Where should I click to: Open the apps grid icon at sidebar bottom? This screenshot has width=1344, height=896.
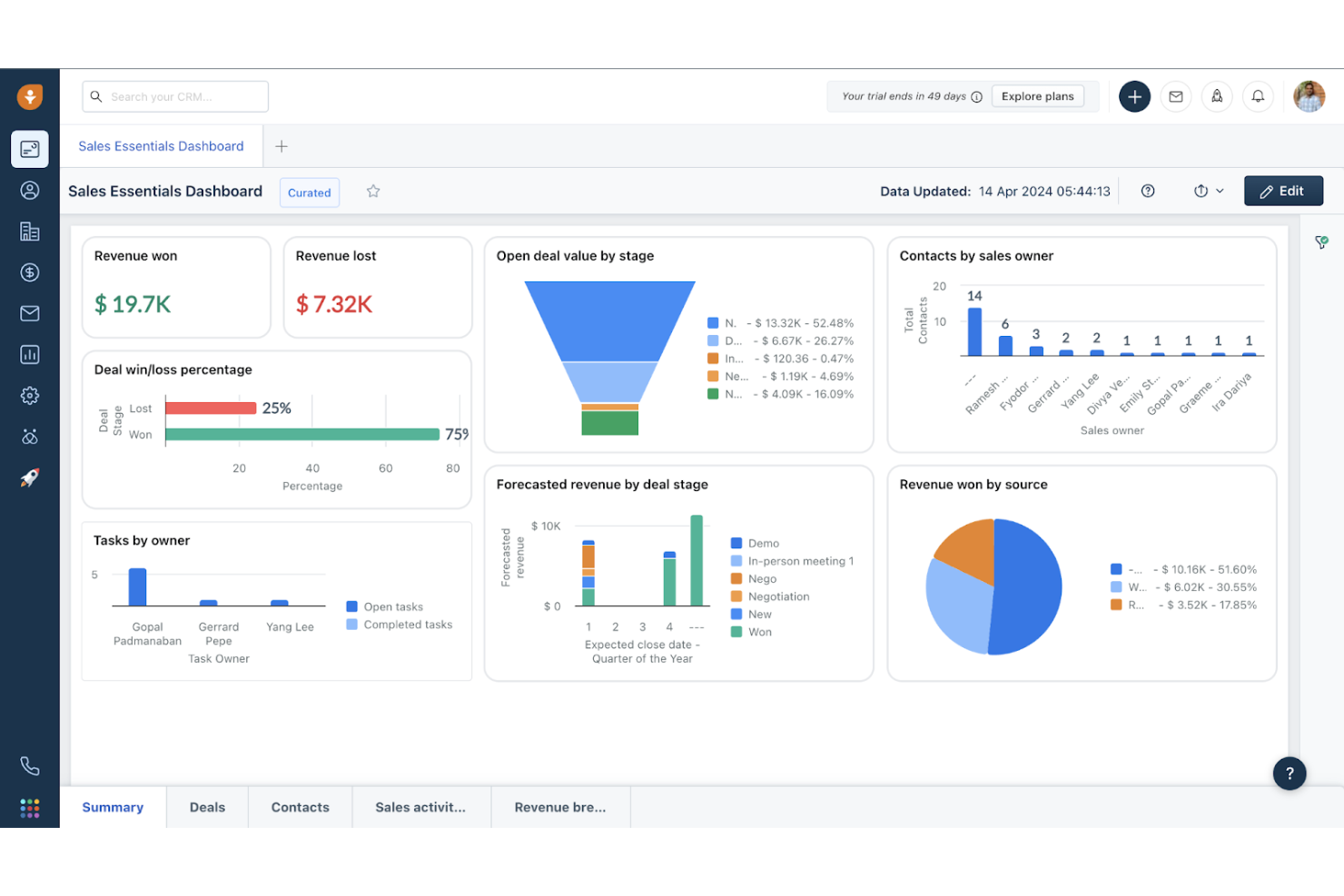click(30, 807)
